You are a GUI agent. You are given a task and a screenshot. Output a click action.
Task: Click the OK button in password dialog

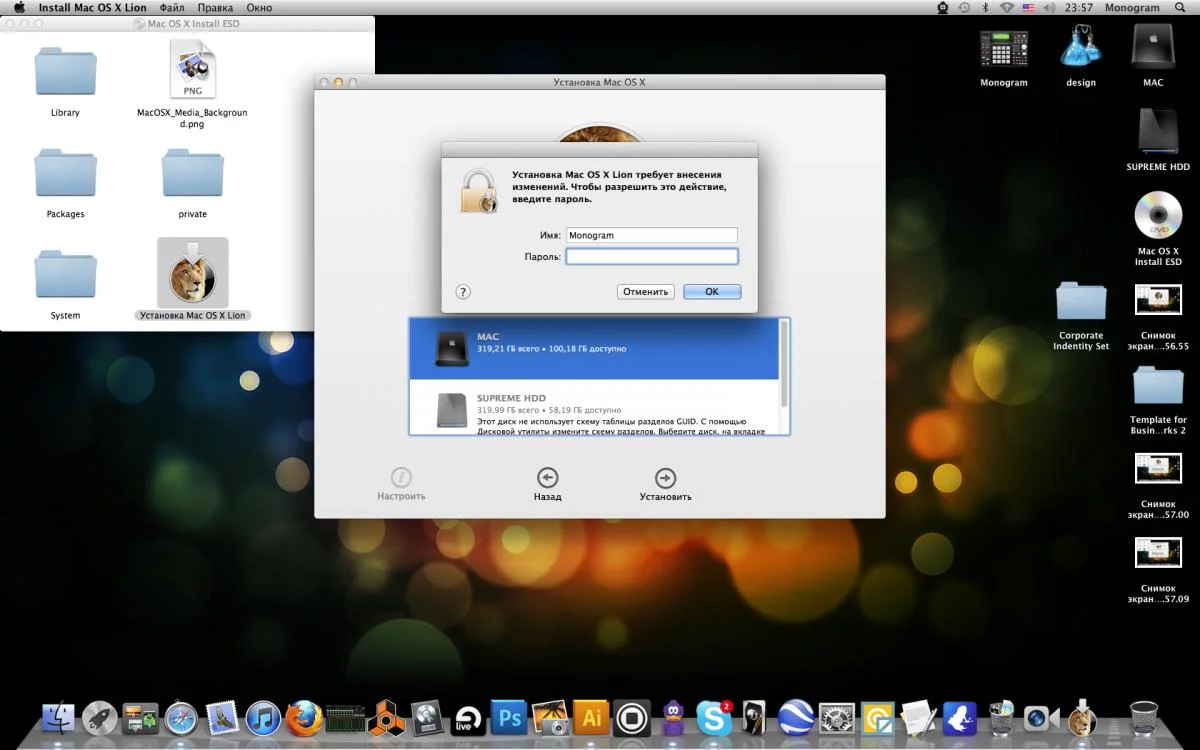[x=711, y=292]
